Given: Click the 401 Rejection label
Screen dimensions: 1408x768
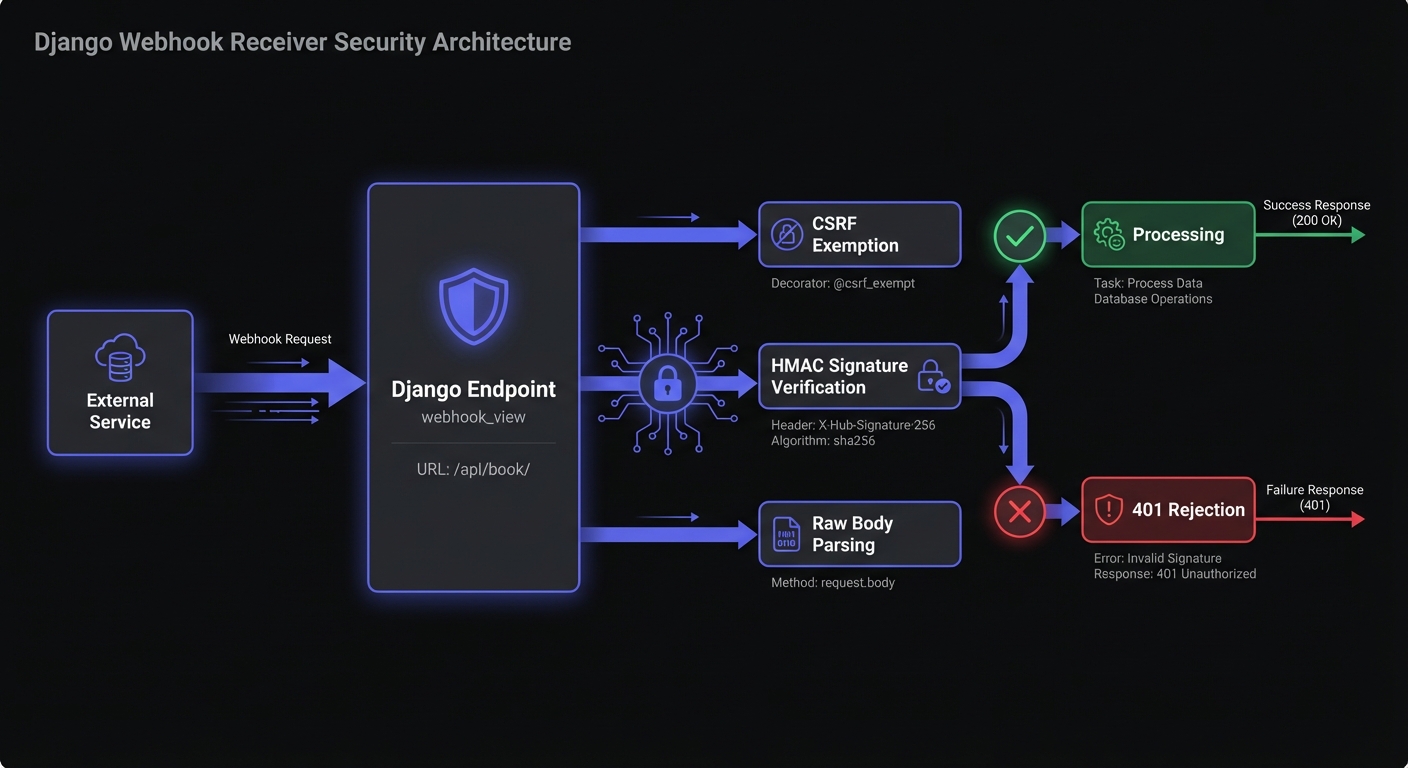Looking at the screenshot, I should click(x=1188, y=510).
